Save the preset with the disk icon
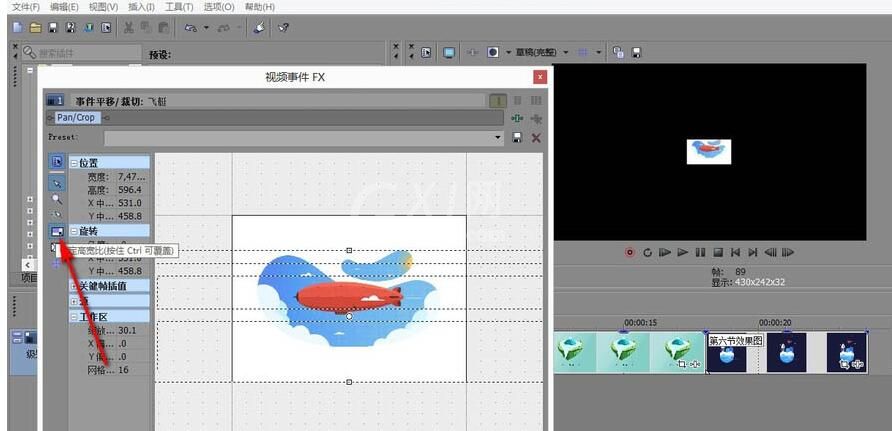 click(x=517, y=138)
